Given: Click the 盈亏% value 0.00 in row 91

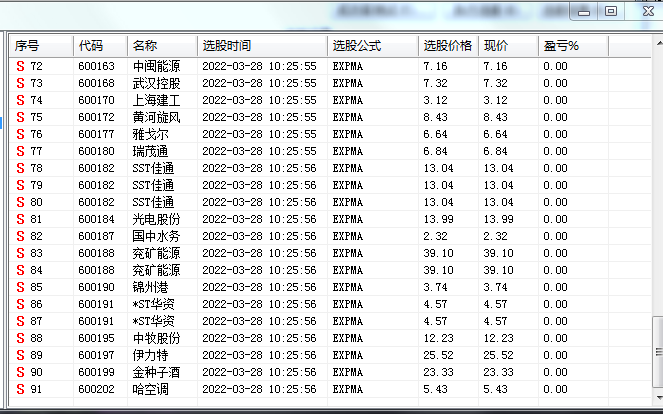Looking at the screenshot, I should pos(556,389).
